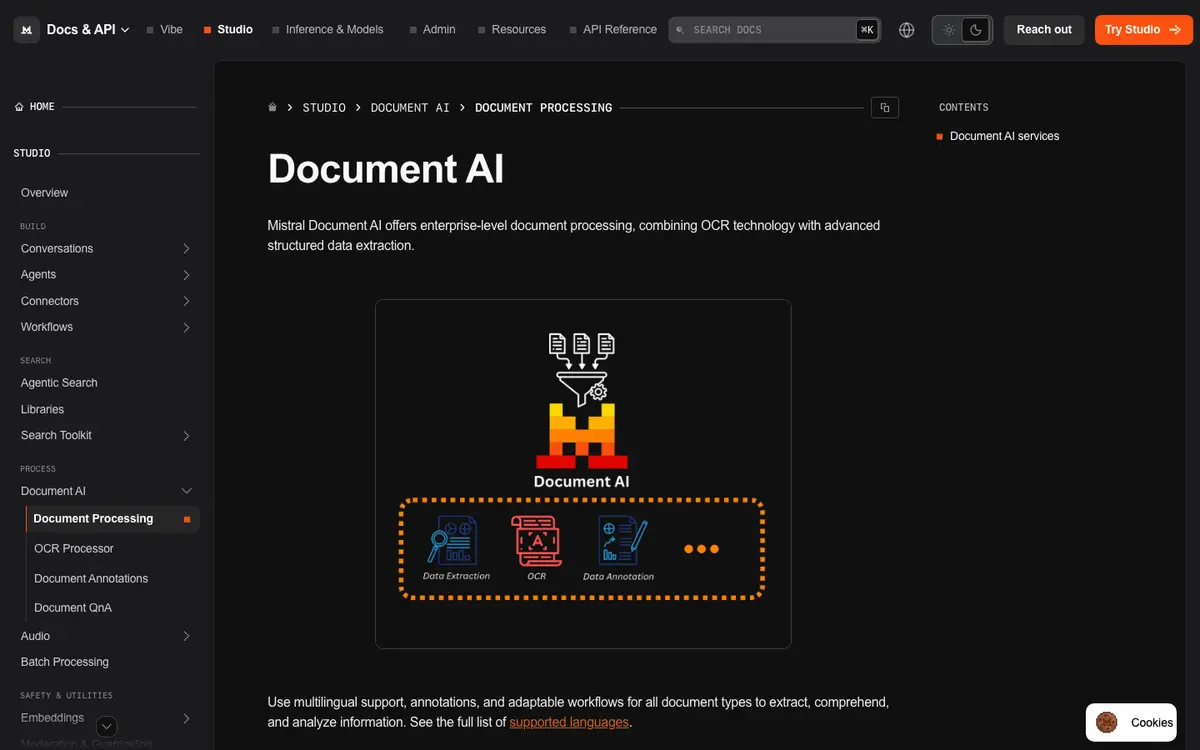Click the Document AI sidebar item

click(53, 491)
